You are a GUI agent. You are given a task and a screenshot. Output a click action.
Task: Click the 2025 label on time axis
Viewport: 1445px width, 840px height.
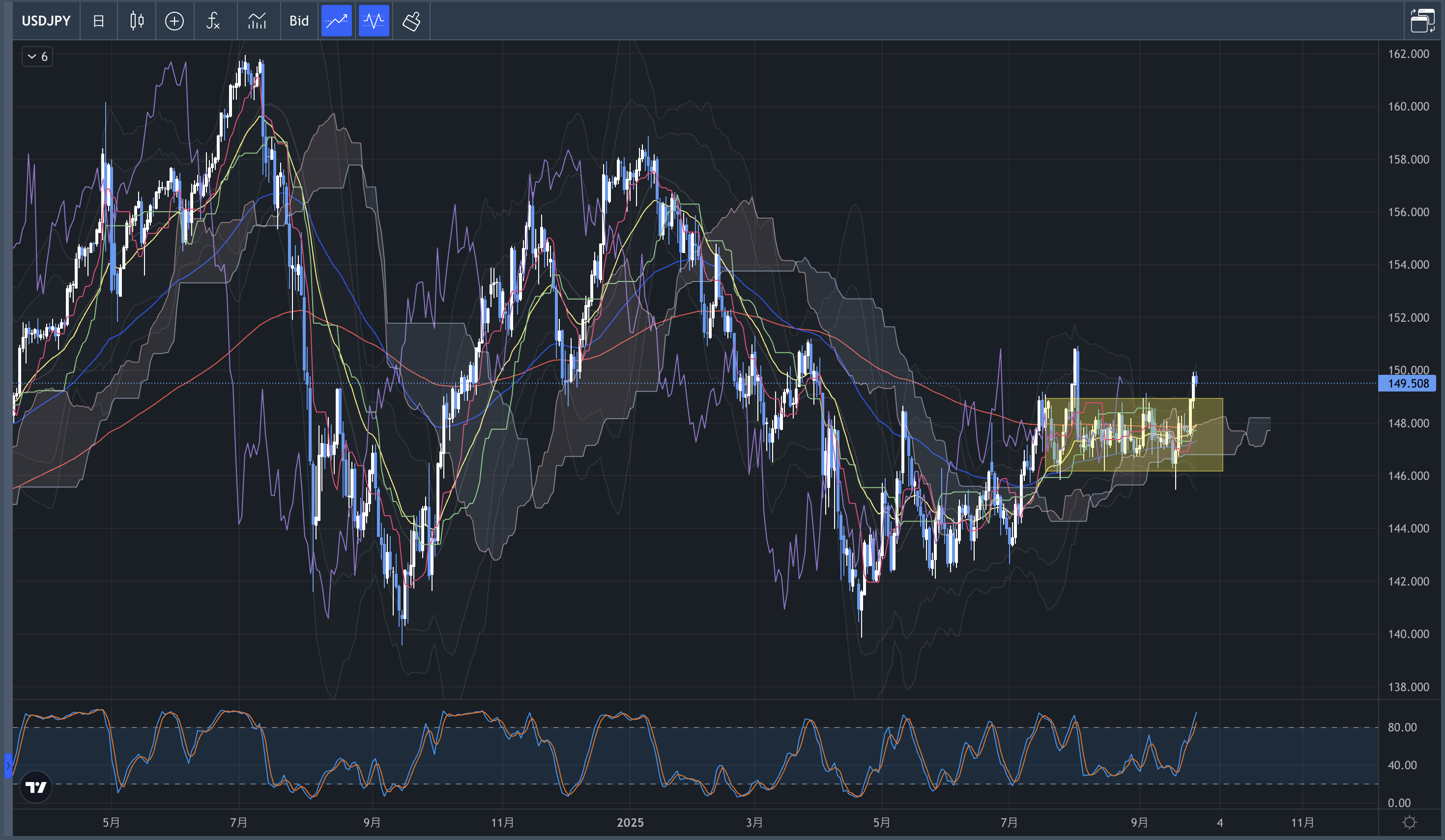point(630,823)
